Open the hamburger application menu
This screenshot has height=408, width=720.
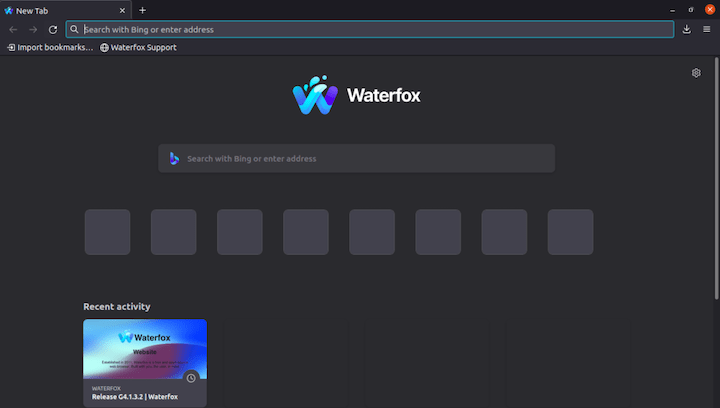707,29
